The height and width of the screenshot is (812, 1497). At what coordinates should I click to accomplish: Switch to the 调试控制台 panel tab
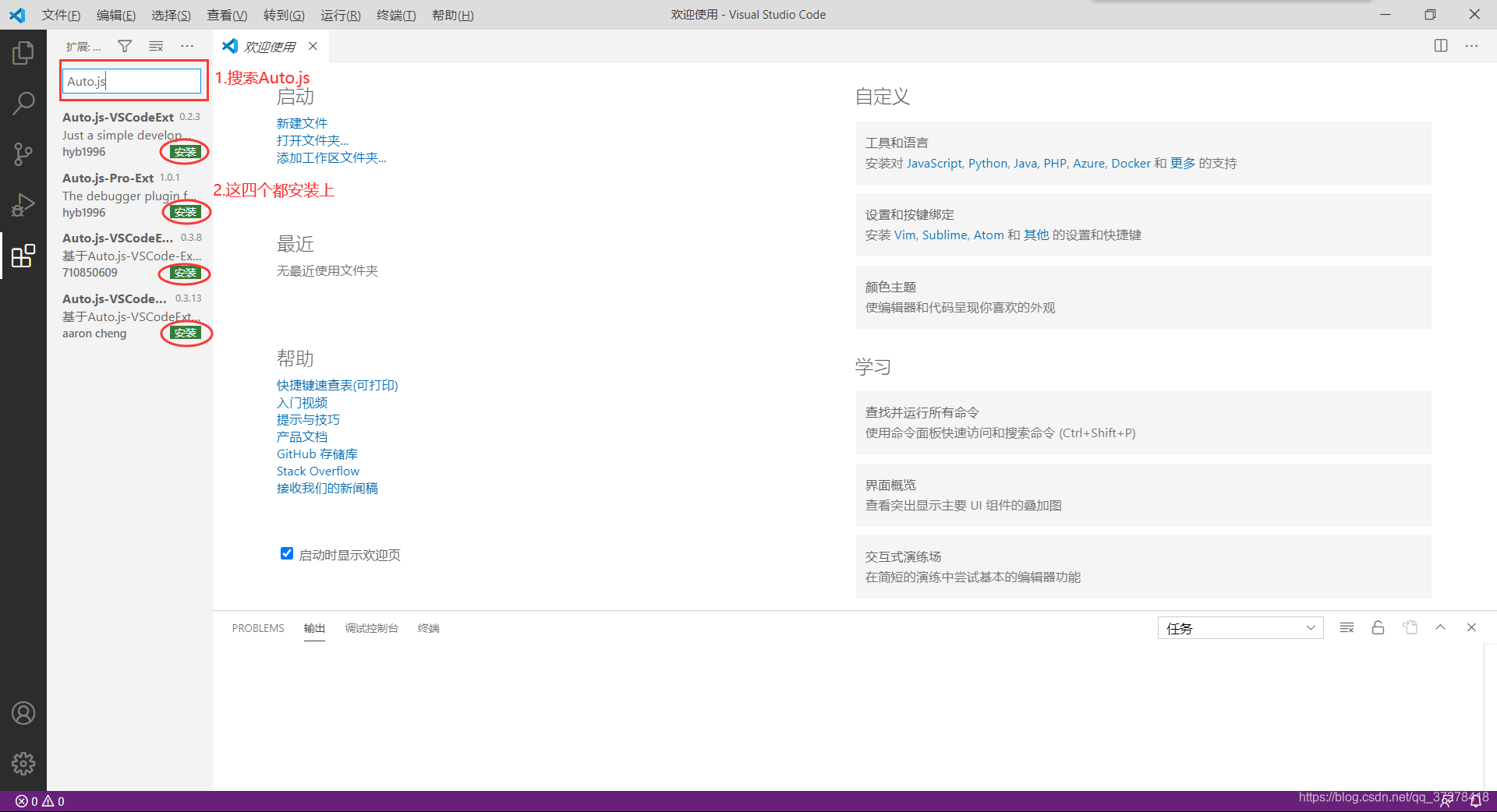371,628
